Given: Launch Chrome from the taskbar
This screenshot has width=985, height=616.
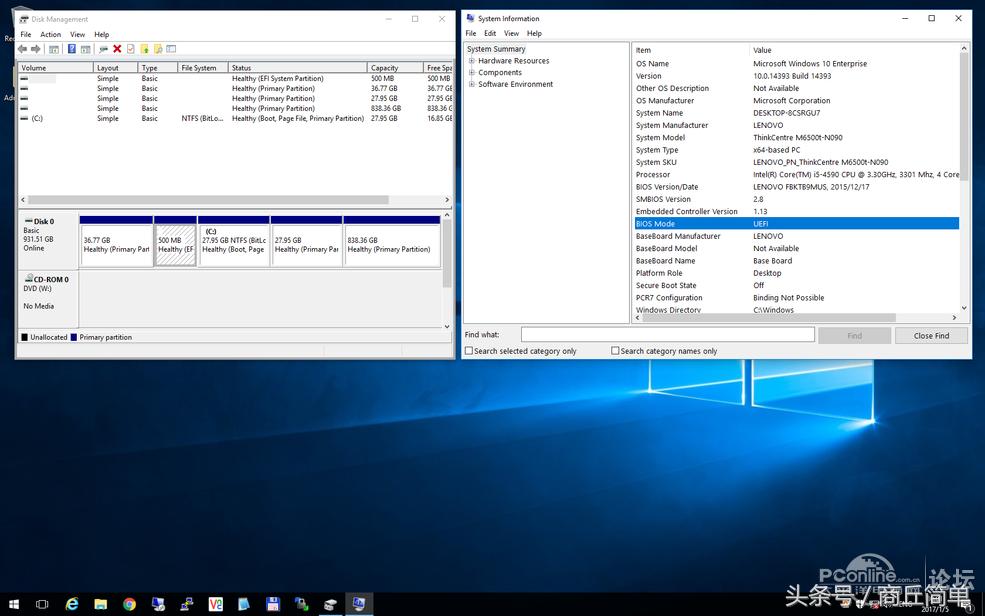Looking at the screenshot, I should click(x=128, y=604).
